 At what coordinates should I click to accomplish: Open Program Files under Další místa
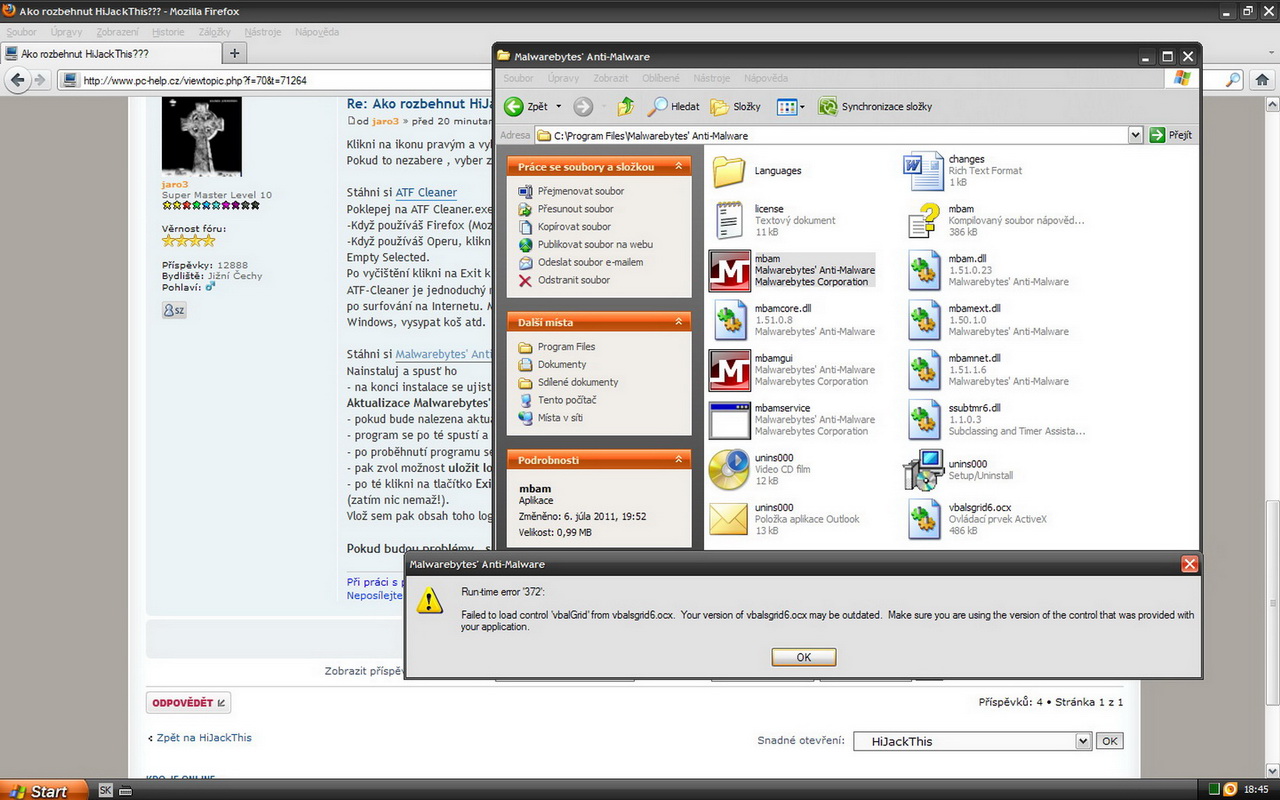point(566,347)
